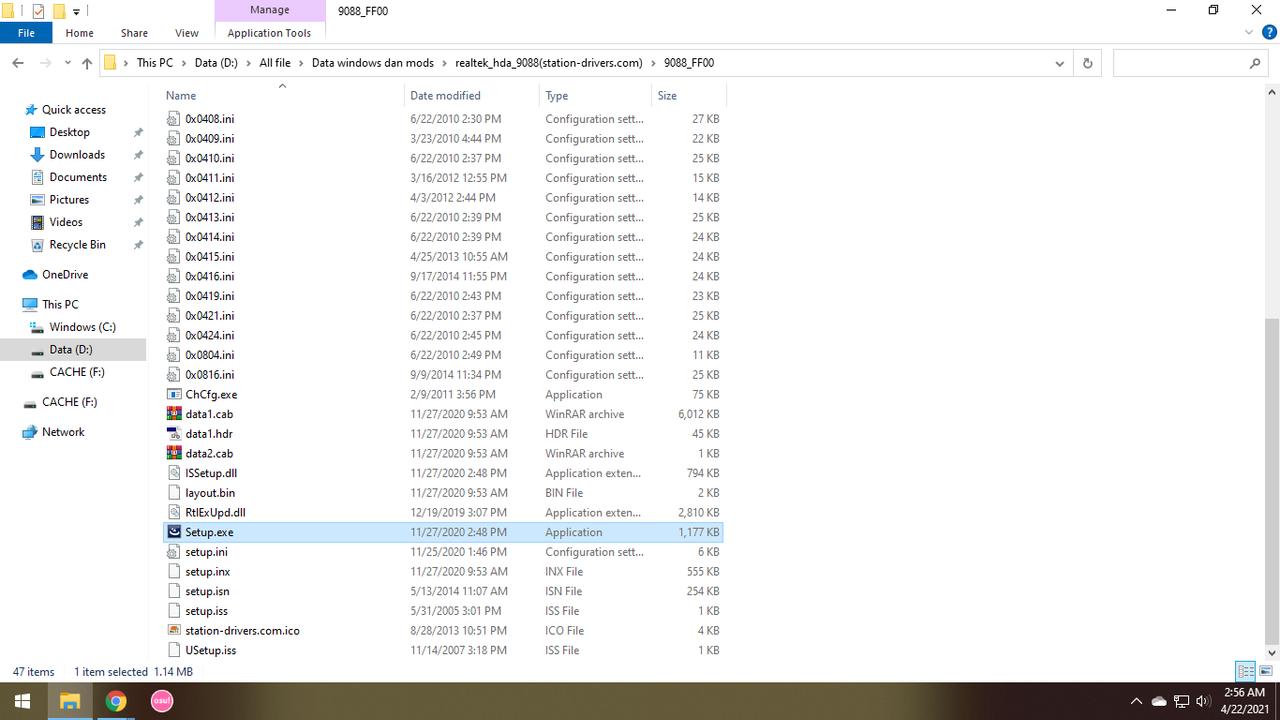Click 'This PC' in the address bar
The width and height of the screenshot is (1280, 720).
pyautogui.click(x=155, y=63)
